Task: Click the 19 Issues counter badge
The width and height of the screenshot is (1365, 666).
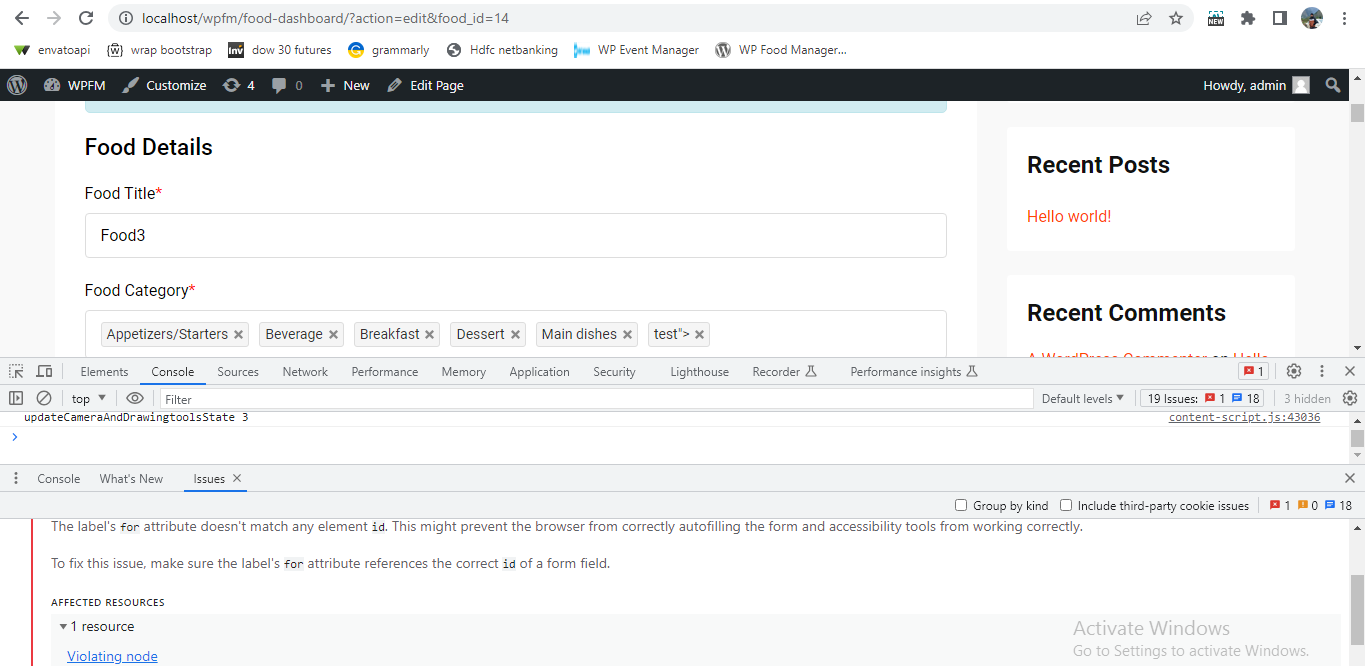Action: click(x=1199, y=398)
